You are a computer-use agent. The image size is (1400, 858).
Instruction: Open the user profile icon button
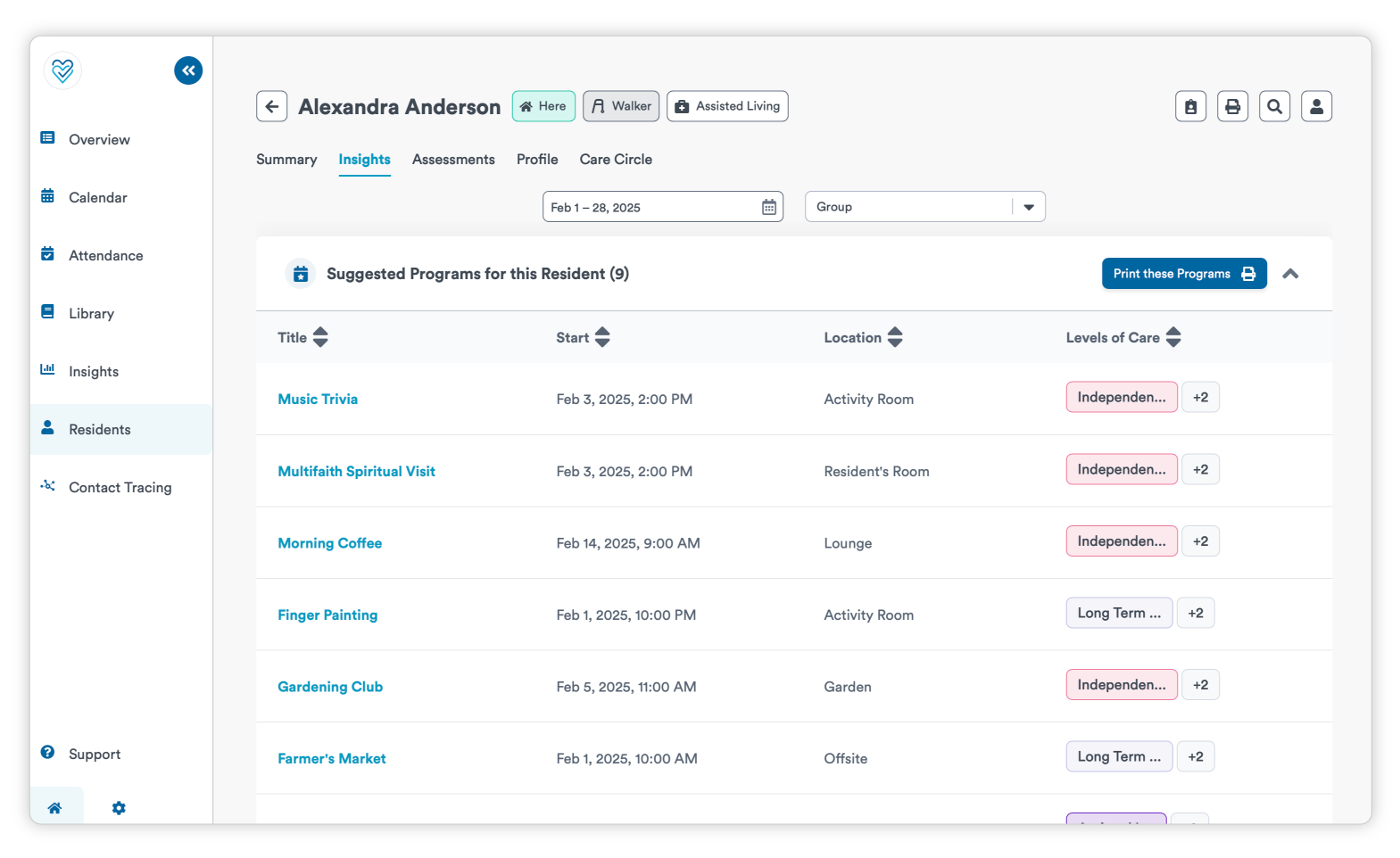point(1317,106)
